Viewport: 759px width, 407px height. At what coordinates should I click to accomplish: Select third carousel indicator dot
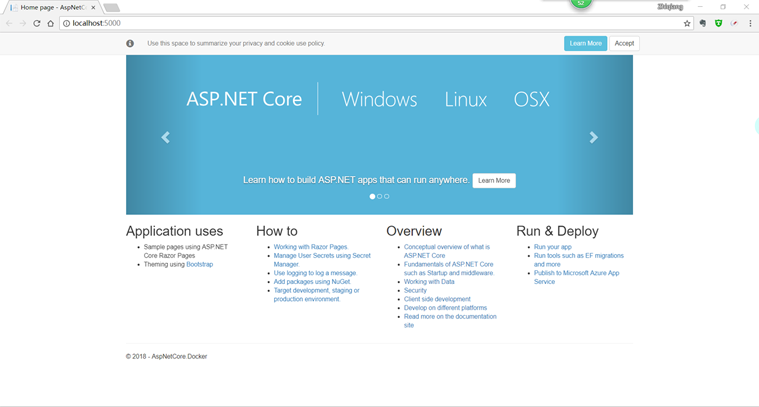click(386, 196)
